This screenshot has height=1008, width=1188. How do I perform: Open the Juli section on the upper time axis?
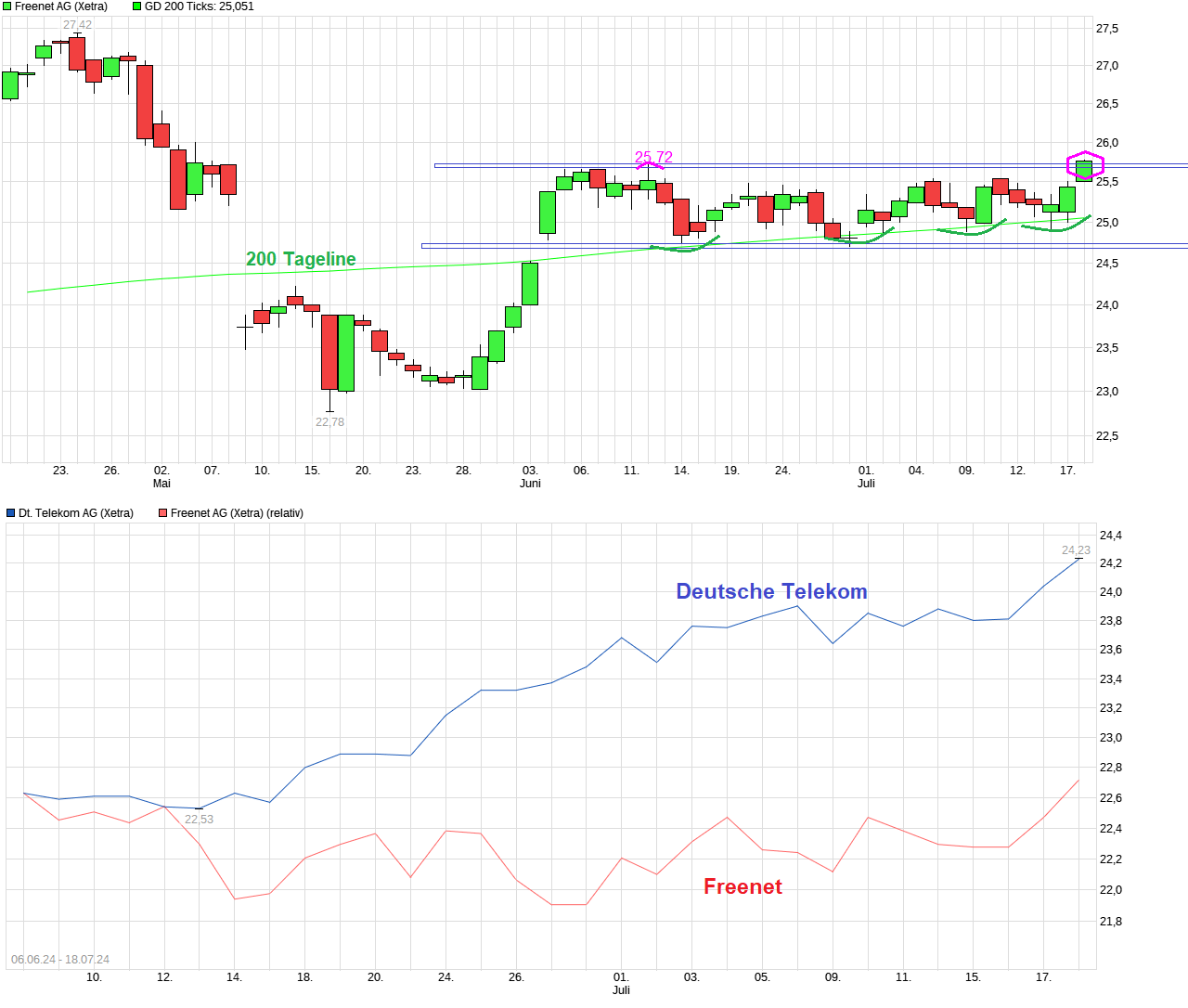pos(866,483)
